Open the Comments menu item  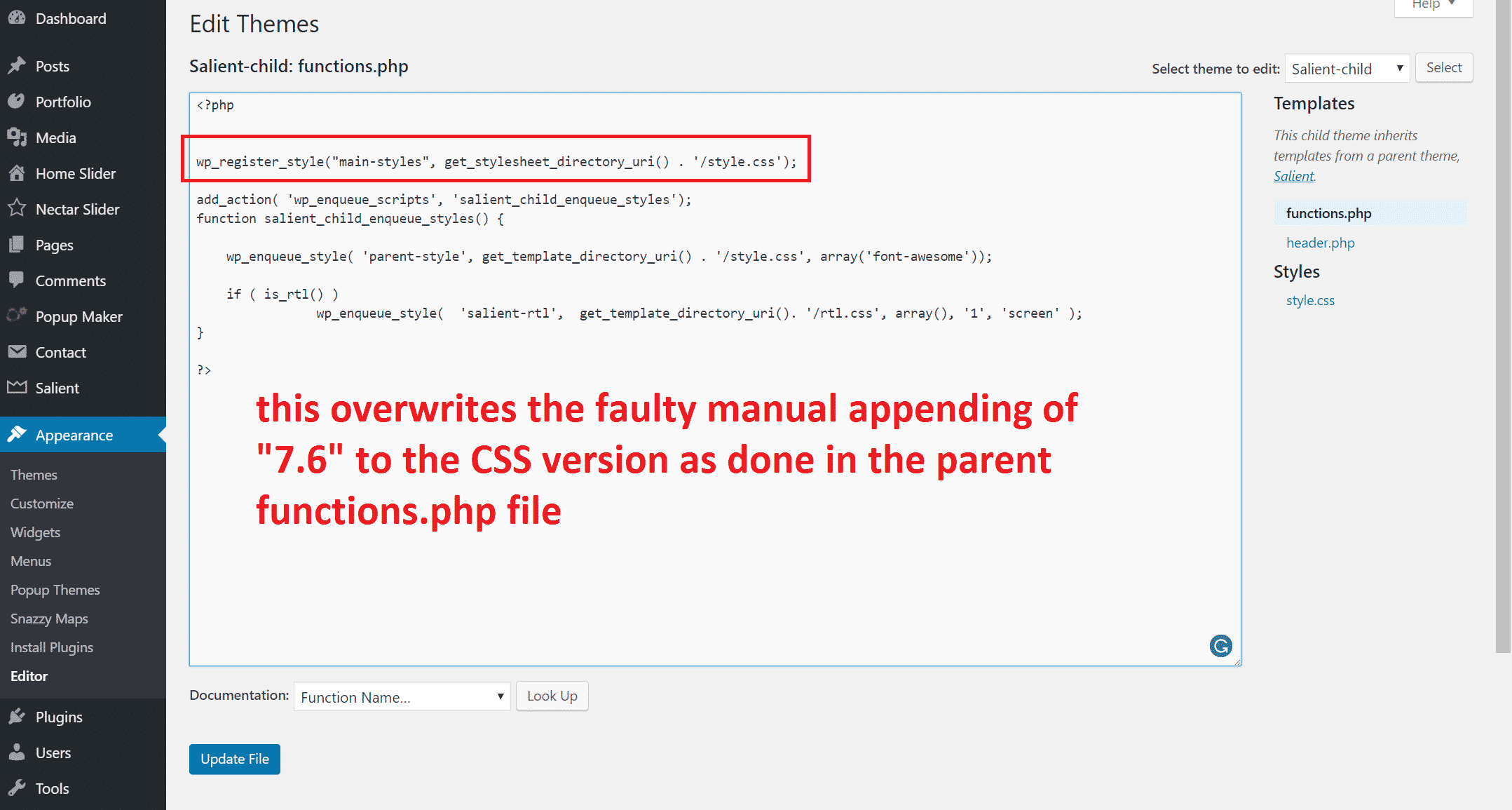(x=83, y=281)
